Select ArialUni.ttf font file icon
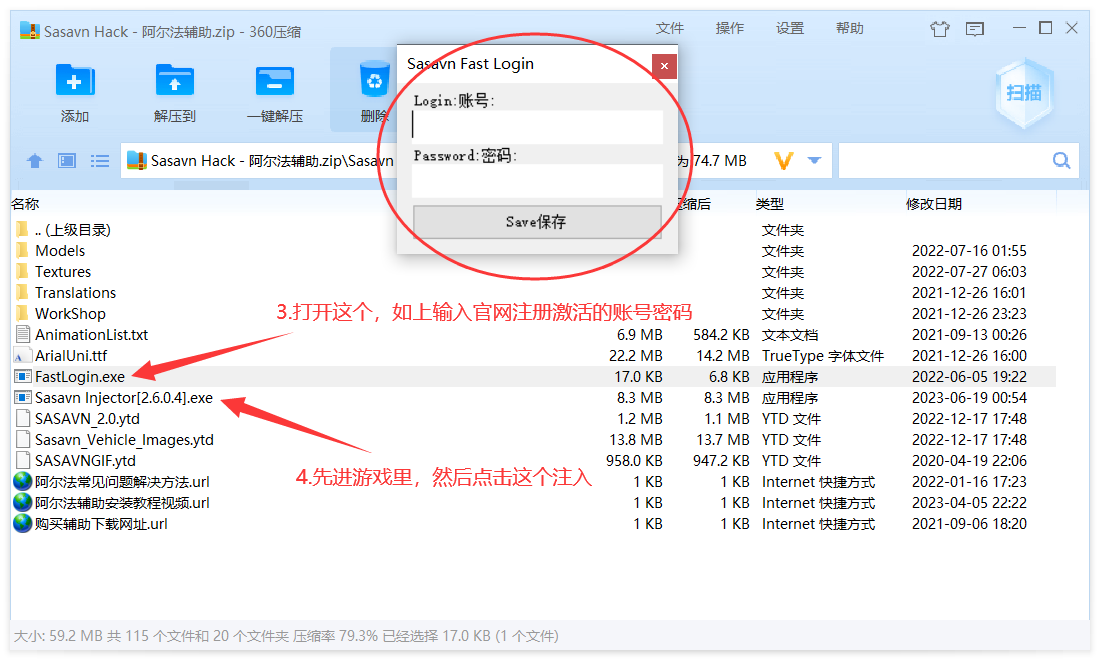The height and width of the screenshot is (660, 1100). (22, 356)
